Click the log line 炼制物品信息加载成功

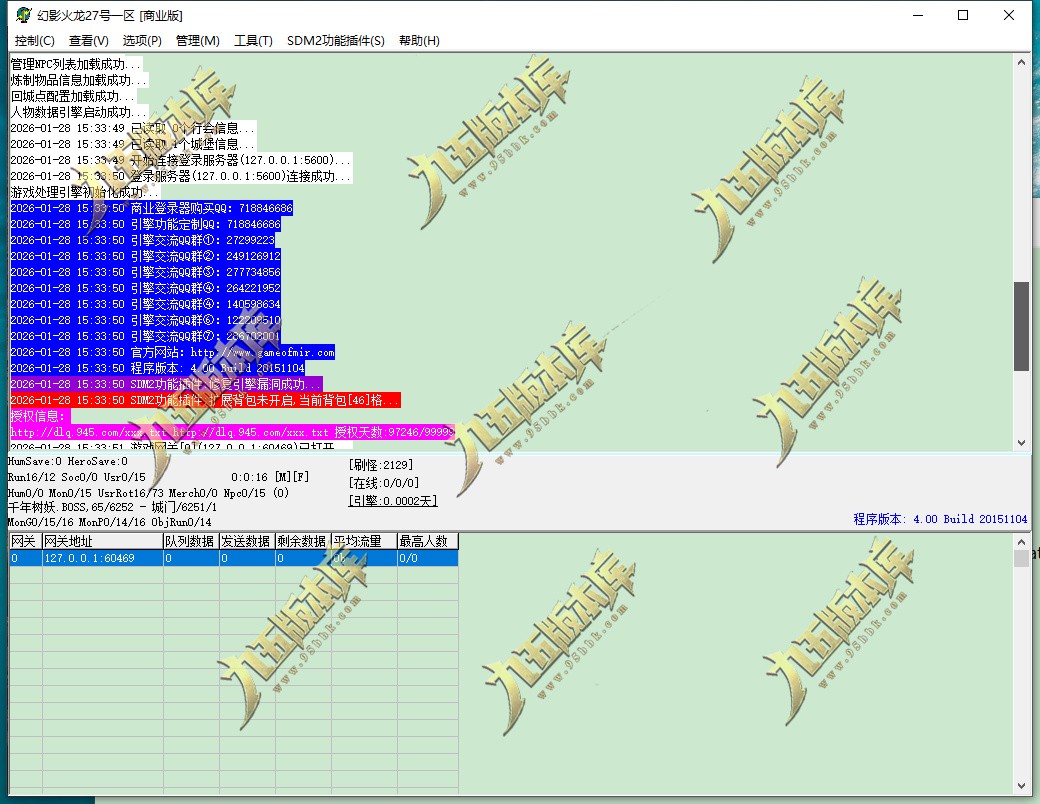click(79, 80)
